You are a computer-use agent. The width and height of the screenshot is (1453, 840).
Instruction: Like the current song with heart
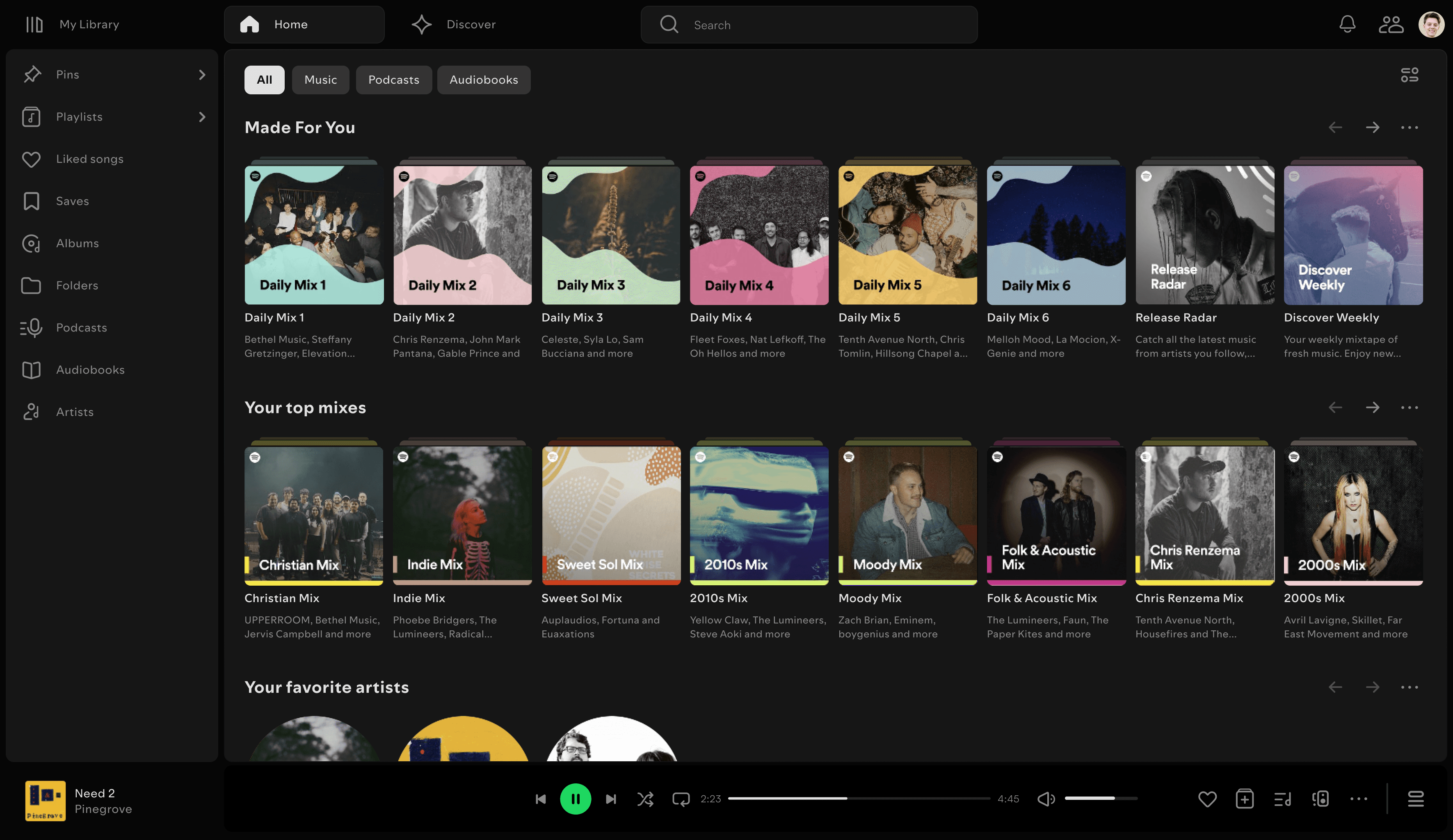coord(1207,799)
